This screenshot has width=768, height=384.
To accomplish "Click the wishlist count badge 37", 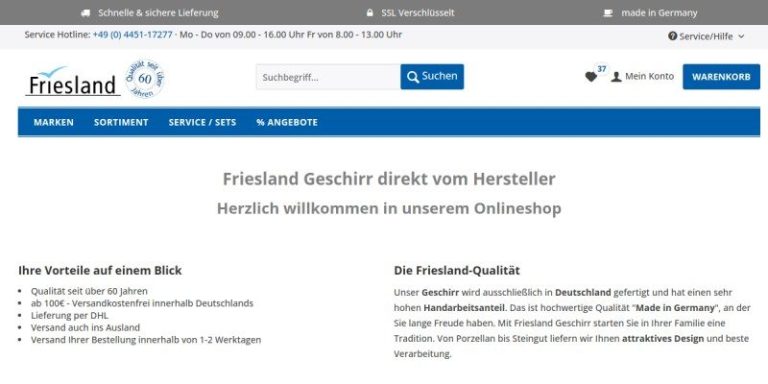I will pos(601,69).
